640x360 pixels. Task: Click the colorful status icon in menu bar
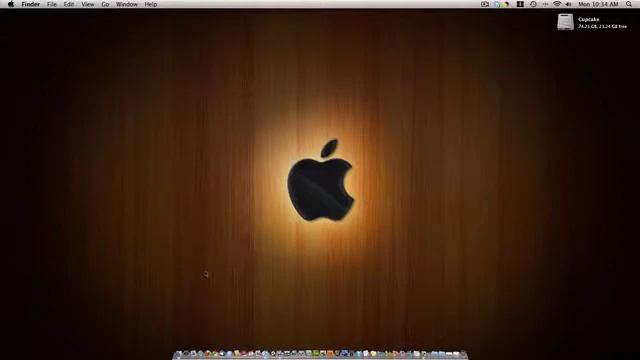[x=501, y=4]
